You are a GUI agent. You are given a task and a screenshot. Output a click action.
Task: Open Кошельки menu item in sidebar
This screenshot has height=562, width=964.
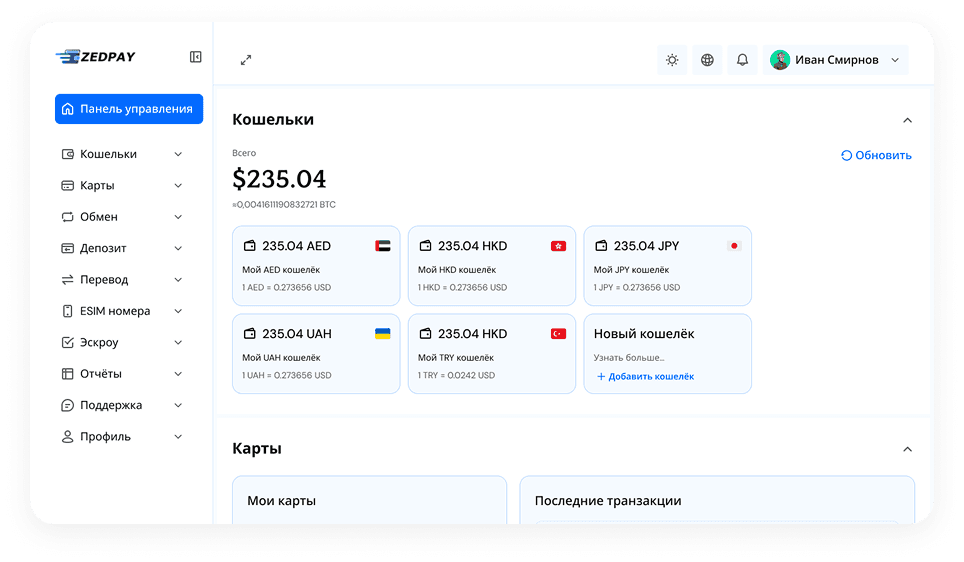122,154
